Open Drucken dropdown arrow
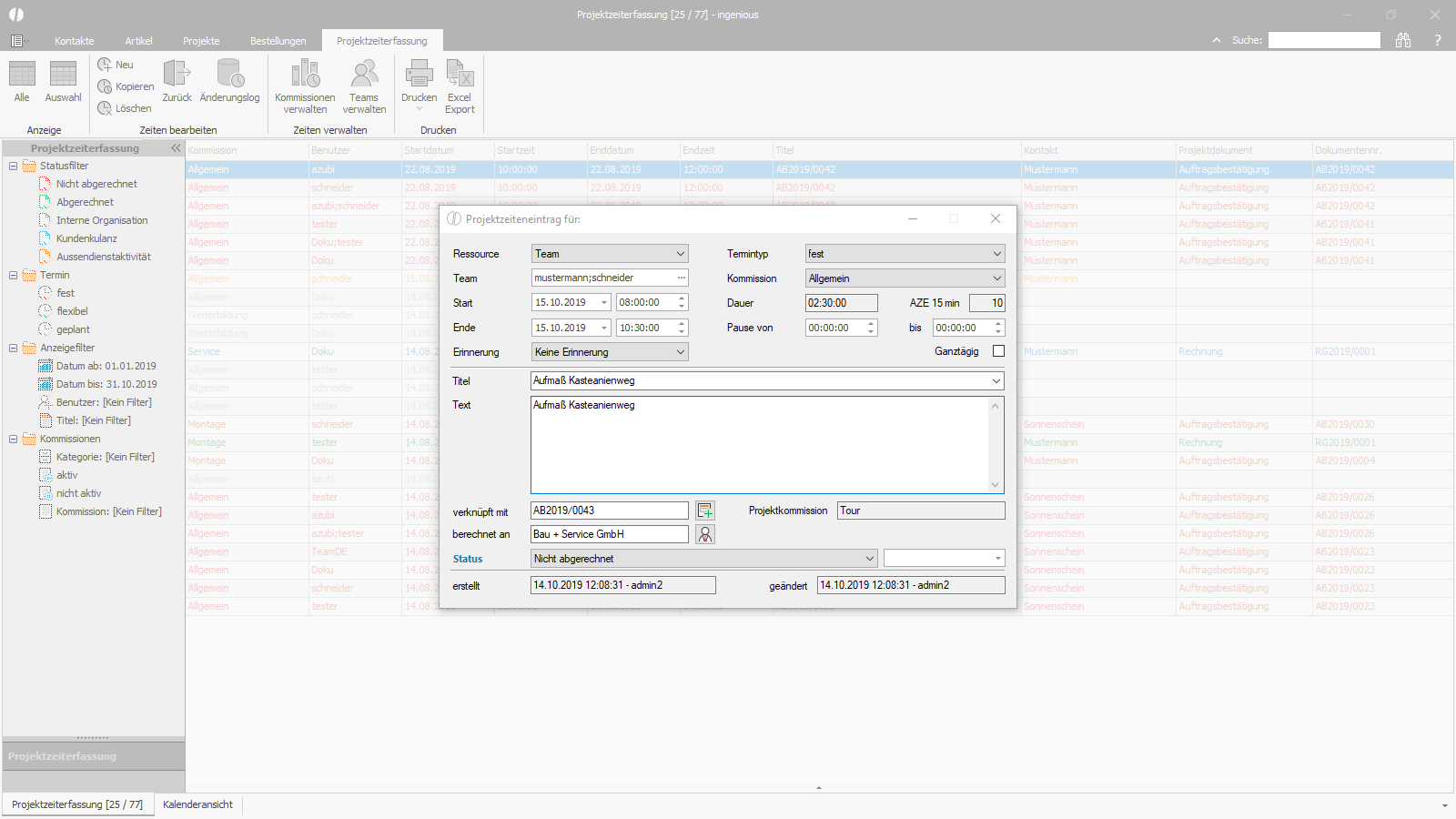 tap(419, 109)
